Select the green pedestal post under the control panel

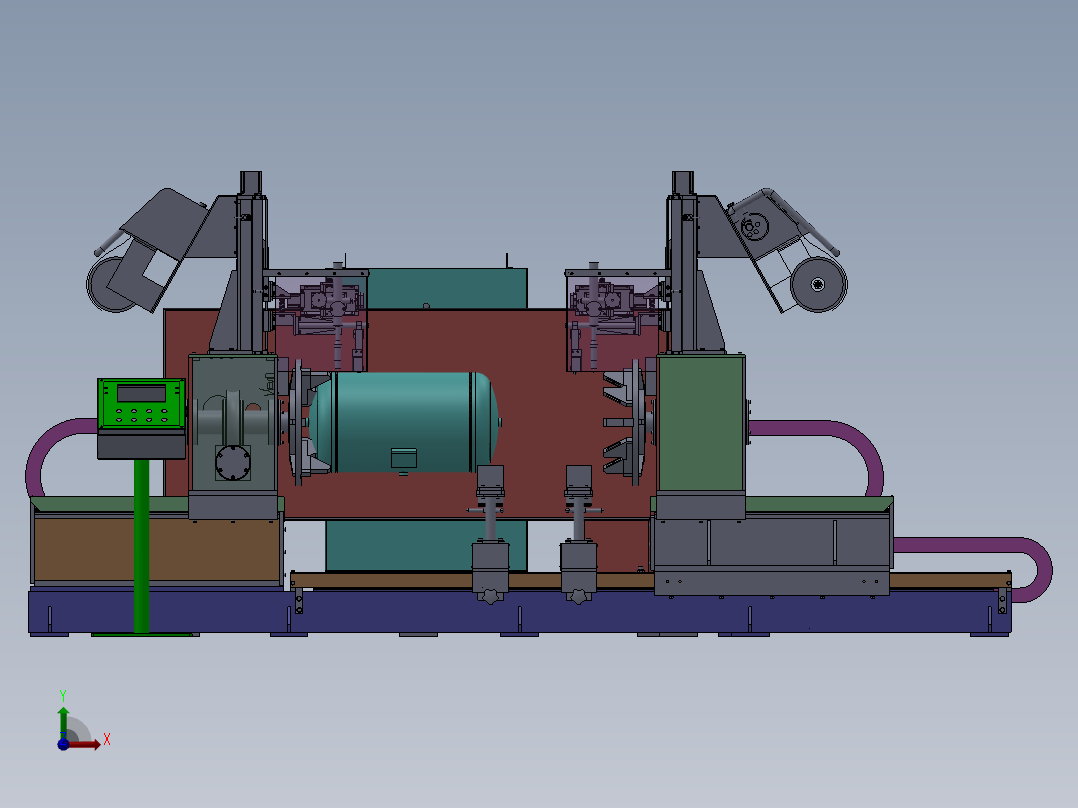pos(142,546)
